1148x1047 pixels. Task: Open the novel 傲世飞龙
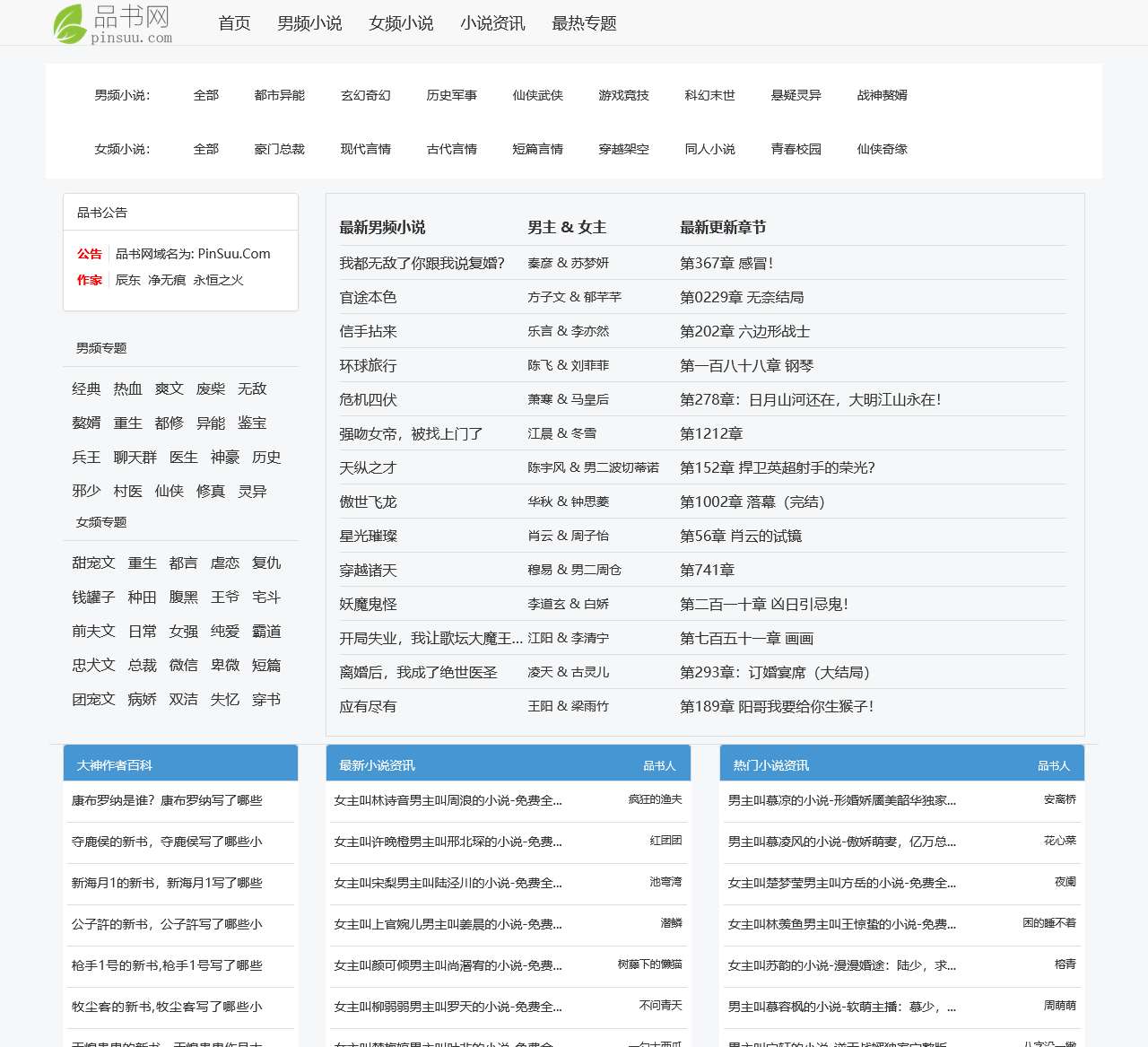[x=368, y=502]
